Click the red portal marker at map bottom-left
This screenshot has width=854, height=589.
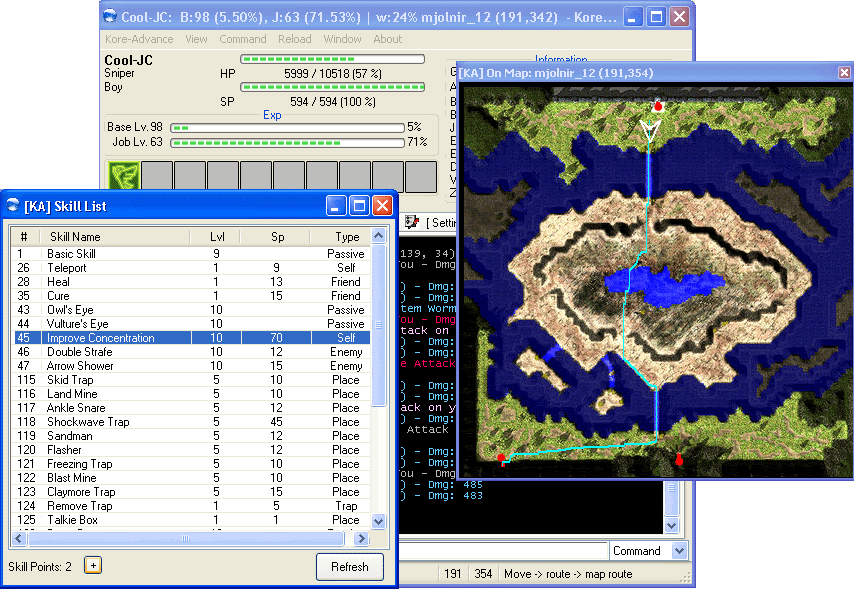pyautogui.click(x=502, y=458)
